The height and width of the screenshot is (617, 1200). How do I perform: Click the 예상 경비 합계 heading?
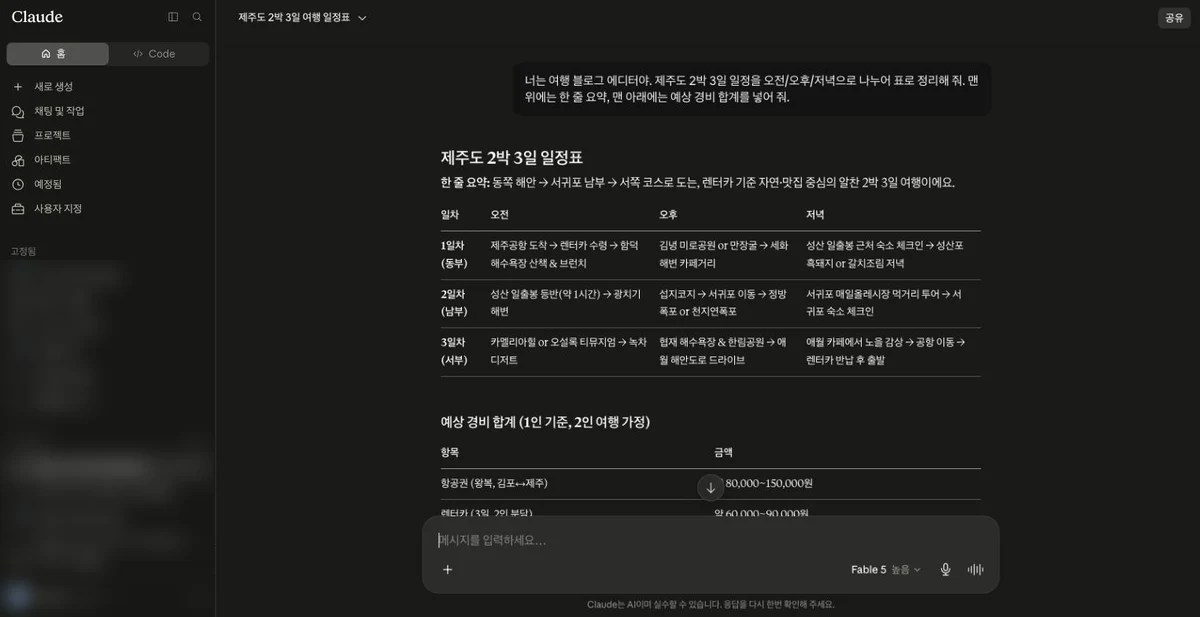pos(545,422)
